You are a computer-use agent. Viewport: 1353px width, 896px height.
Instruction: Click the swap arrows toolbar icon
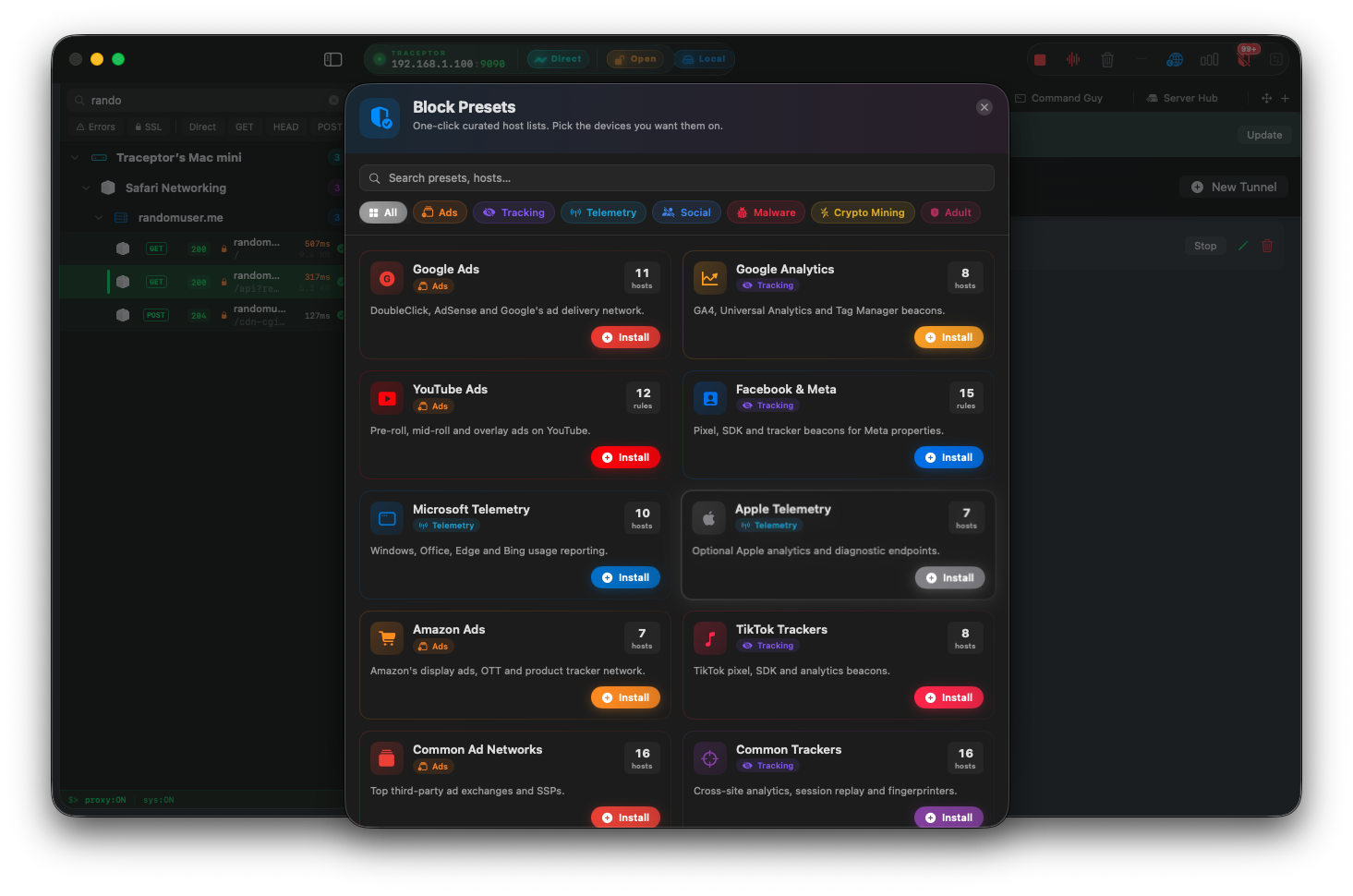tap(1276, 60)
